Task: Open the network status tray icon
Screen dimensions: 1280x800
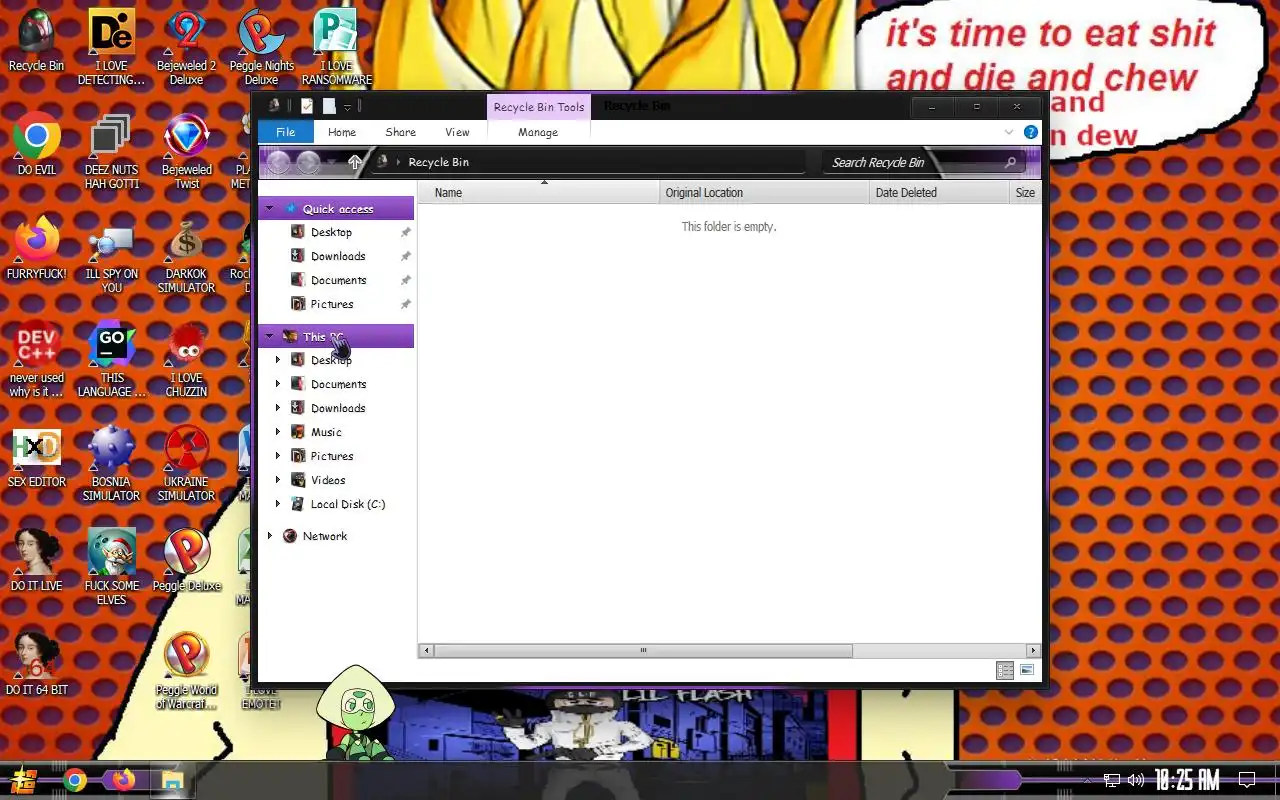Action: (x=1112, y=780)
